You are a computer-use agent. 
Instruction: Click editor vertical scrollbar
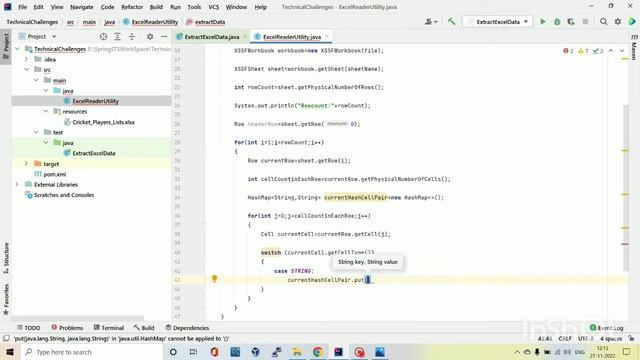pyautogui.click(x=625, y=188)
